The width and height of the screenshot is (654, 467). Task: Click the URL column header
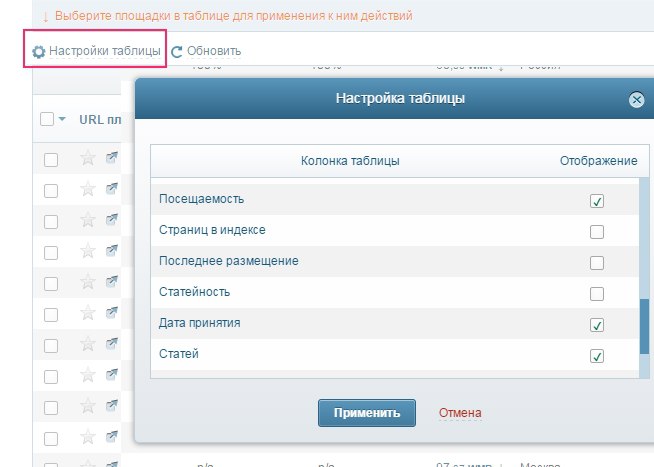pos(100,120)
